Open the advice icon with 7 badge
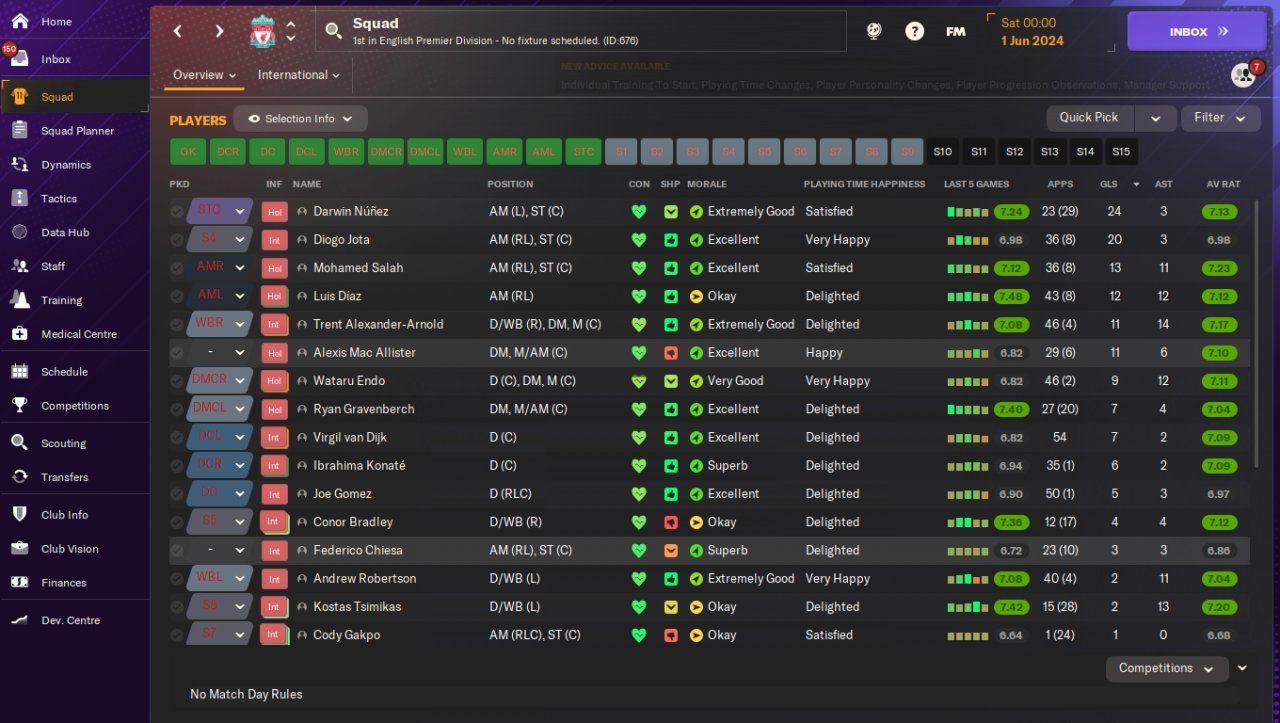This screenshot has width=1280, height=723. tap(1244, 75)
